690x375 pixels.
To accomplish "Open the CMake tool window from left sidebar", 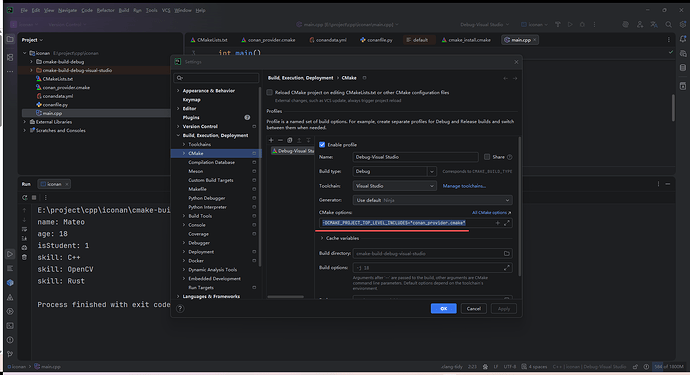I will (10, 297).
